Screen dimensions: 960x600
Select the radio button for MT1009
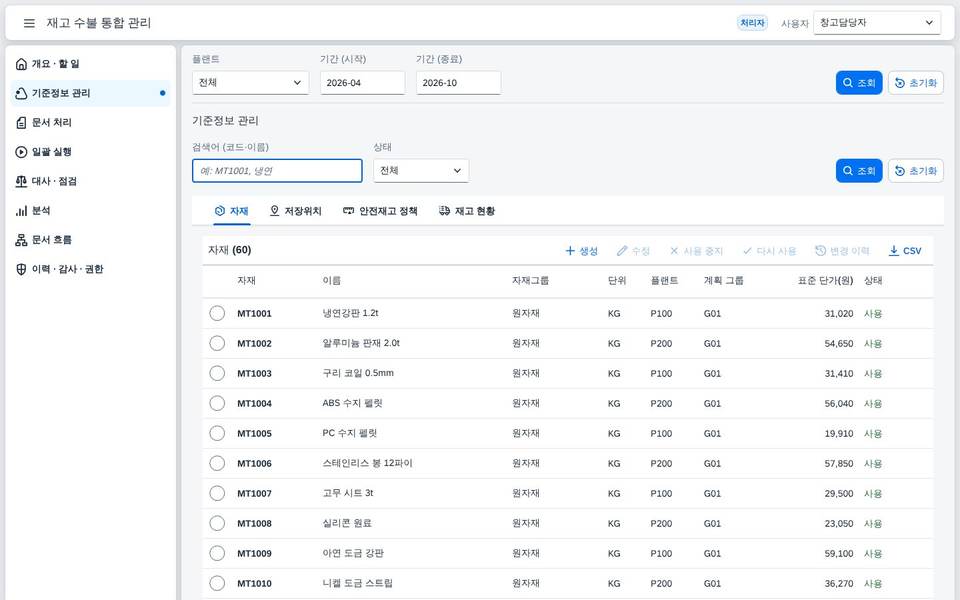coord(217,553)
